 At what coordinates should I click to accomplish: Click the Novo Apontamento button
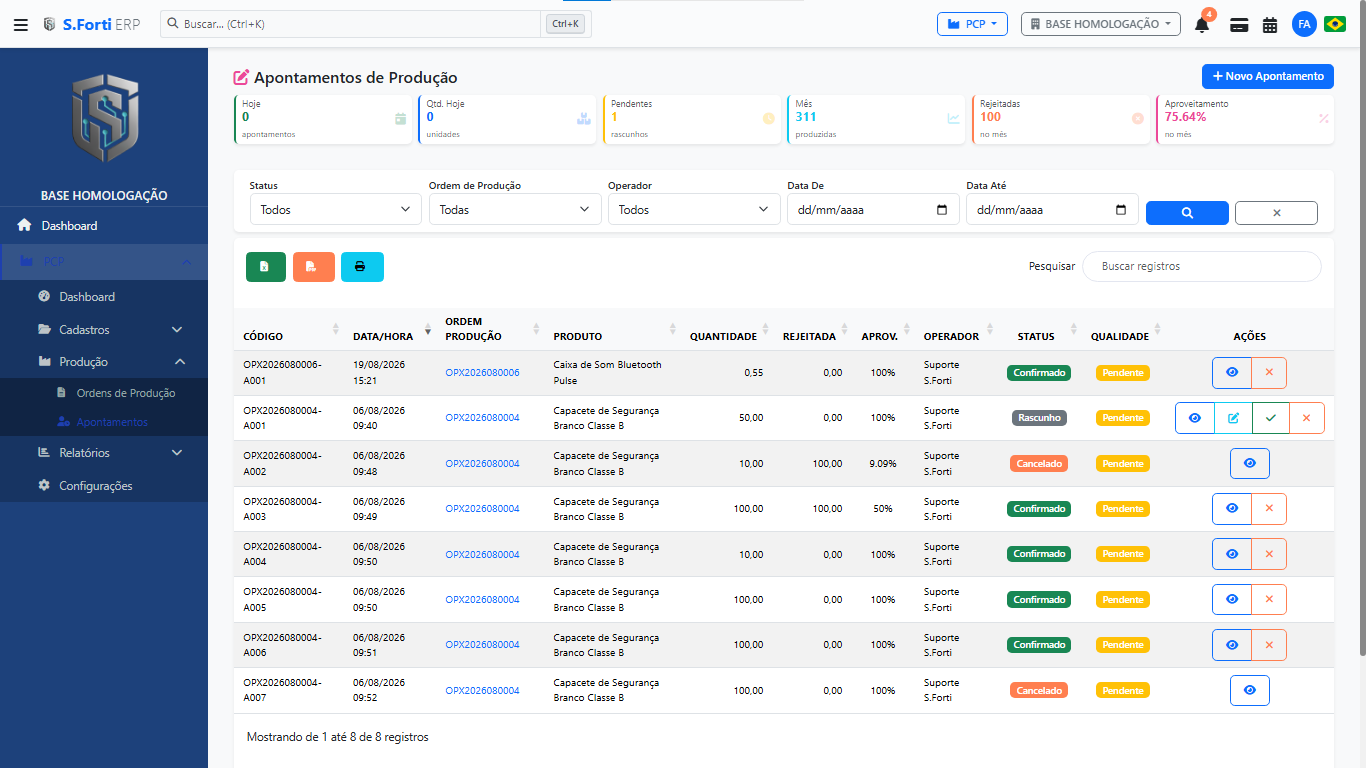tap(1267, 76)
